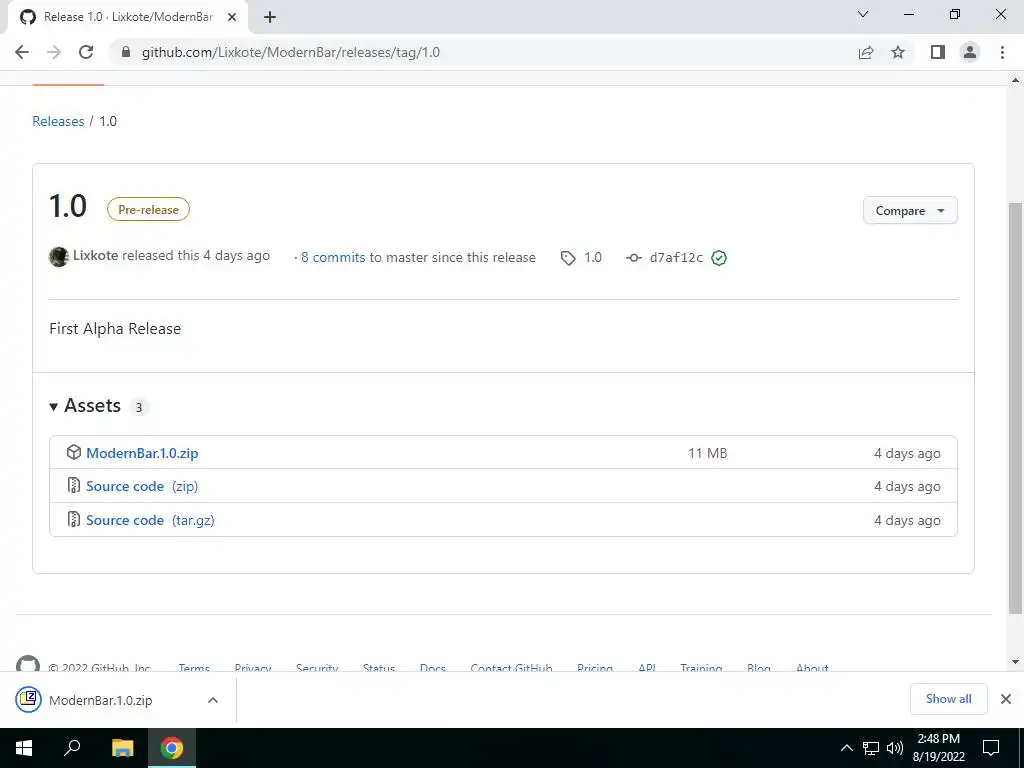Click the green verified checkmark icon
The image size is (1024, 768).
[x=719, y=258]
